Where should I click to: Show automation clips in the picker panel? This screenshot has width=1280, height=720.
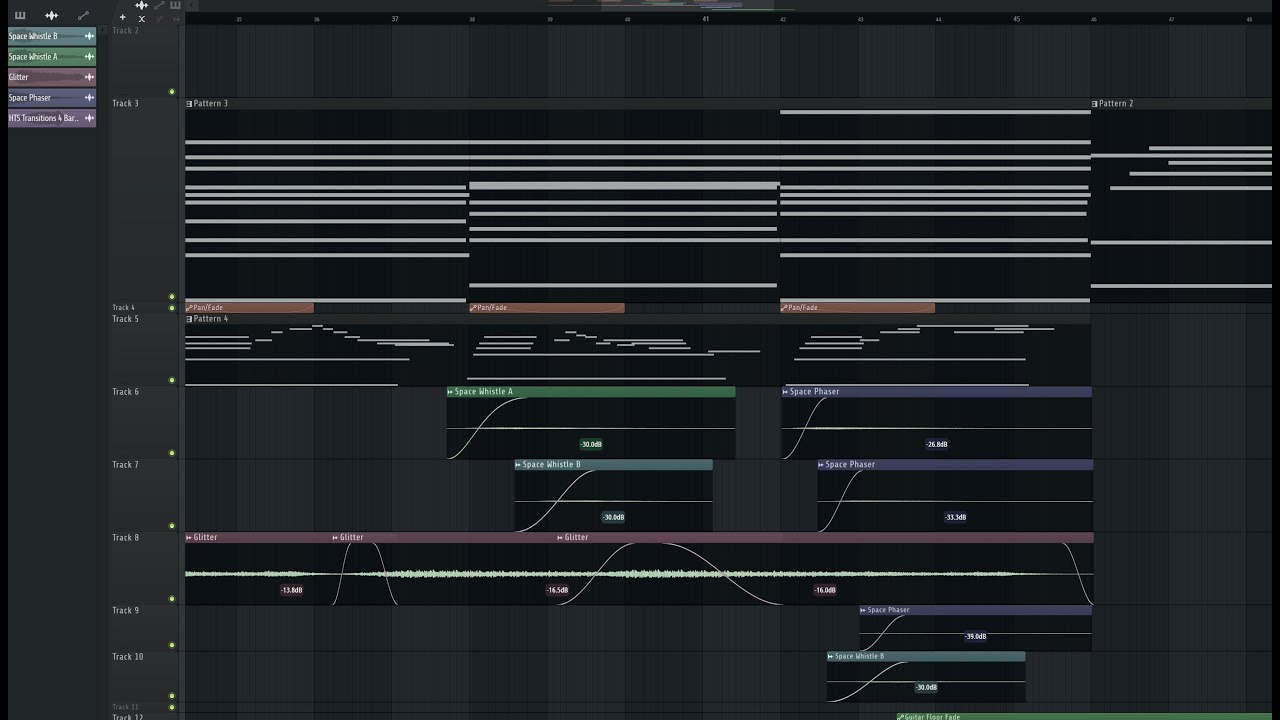[83, 16]
